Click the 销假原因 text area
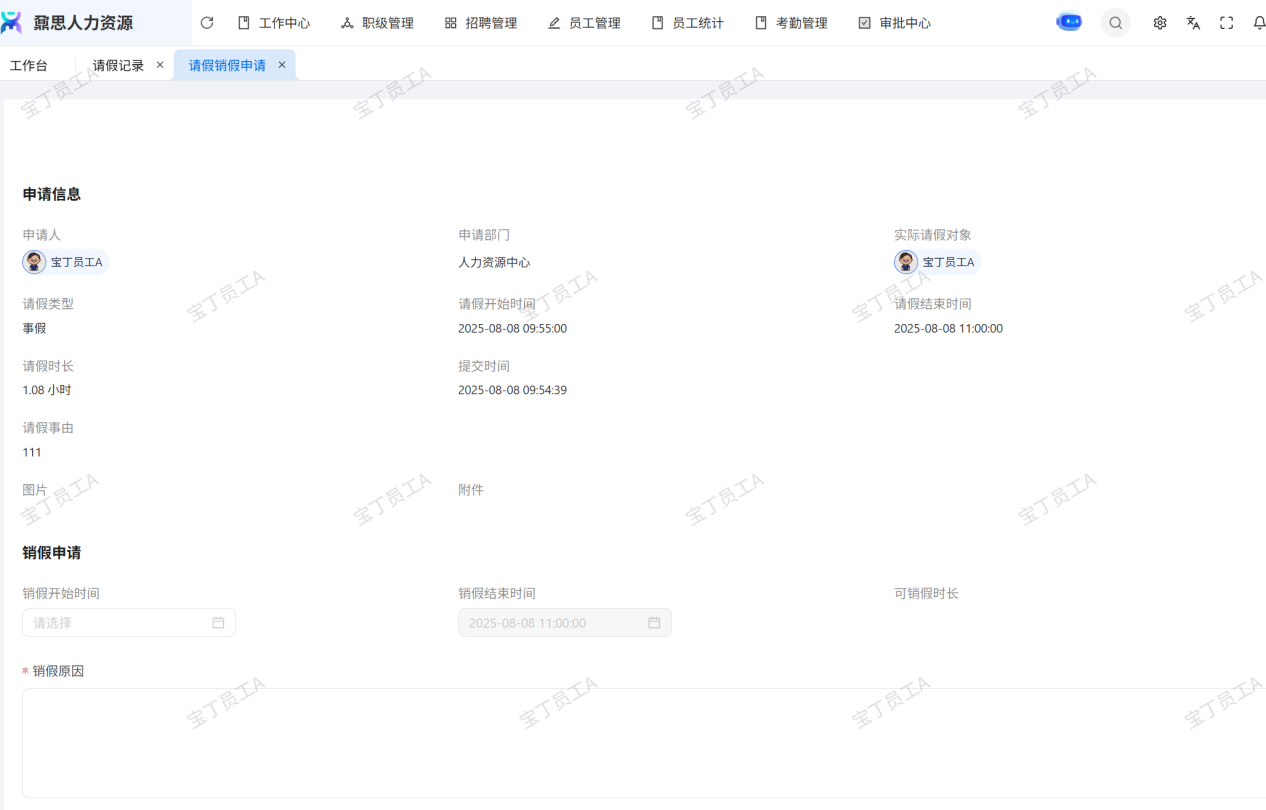Image resolution: width=1266 pixels, height=810 pixels. (640, 742)
